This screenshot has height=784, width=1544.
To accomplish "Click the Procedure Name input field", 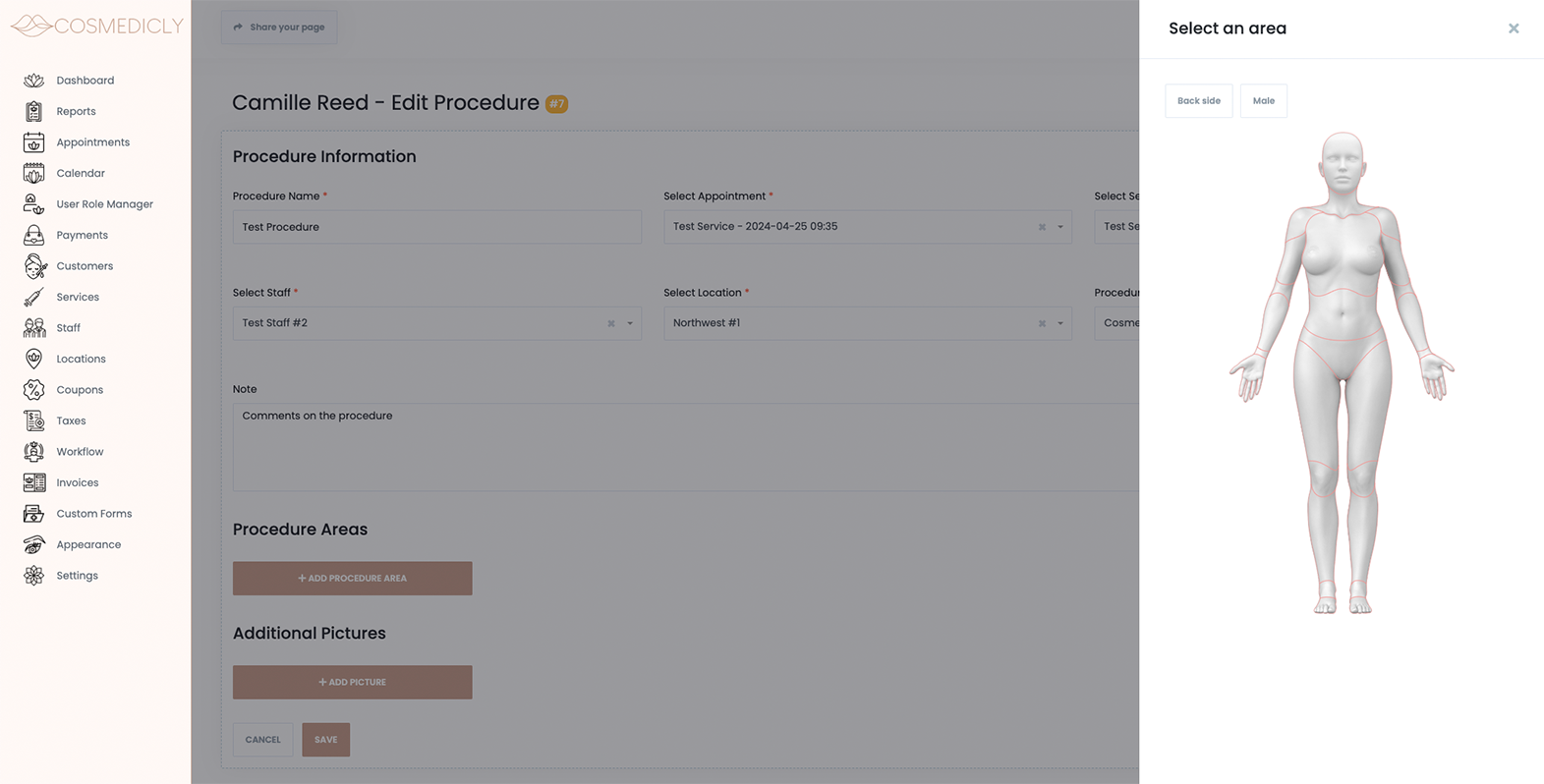I will [x=436, y=227].
